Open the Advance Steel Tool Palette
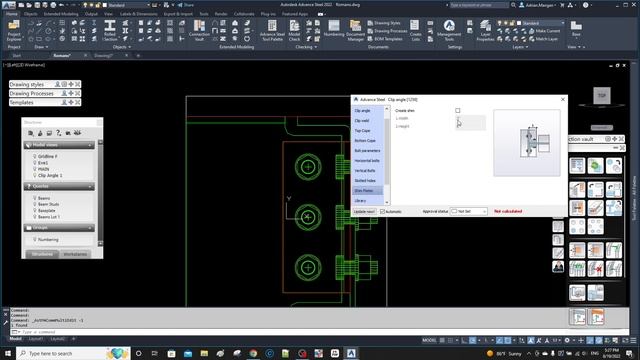The image size is (640, 360). pyautogui.click(x=272, y=31)
